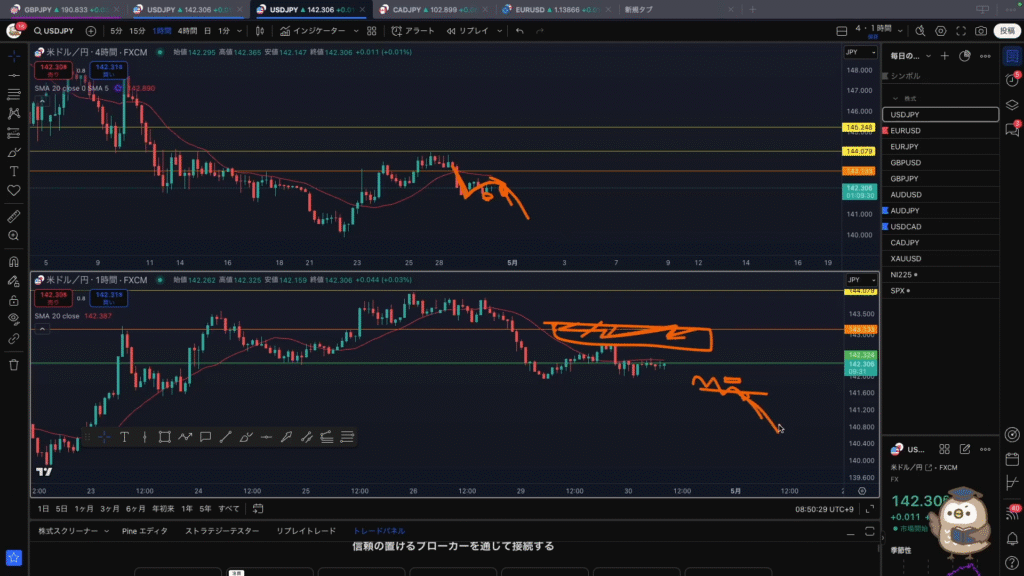Toggle stay-in-drawing-mode pencil lock icon
This screenshot has width=1024, height=576.
point(14,281)
